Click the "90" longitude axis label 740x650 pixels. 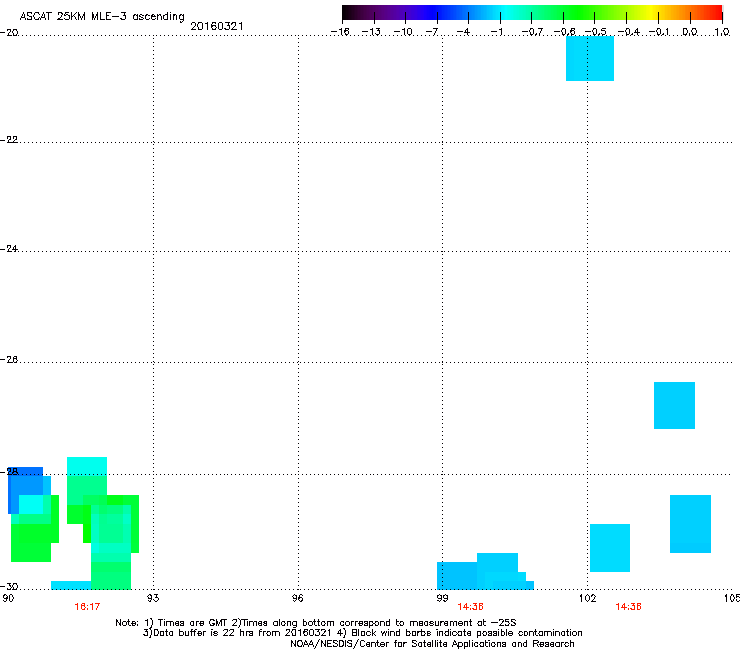(8, 598)
